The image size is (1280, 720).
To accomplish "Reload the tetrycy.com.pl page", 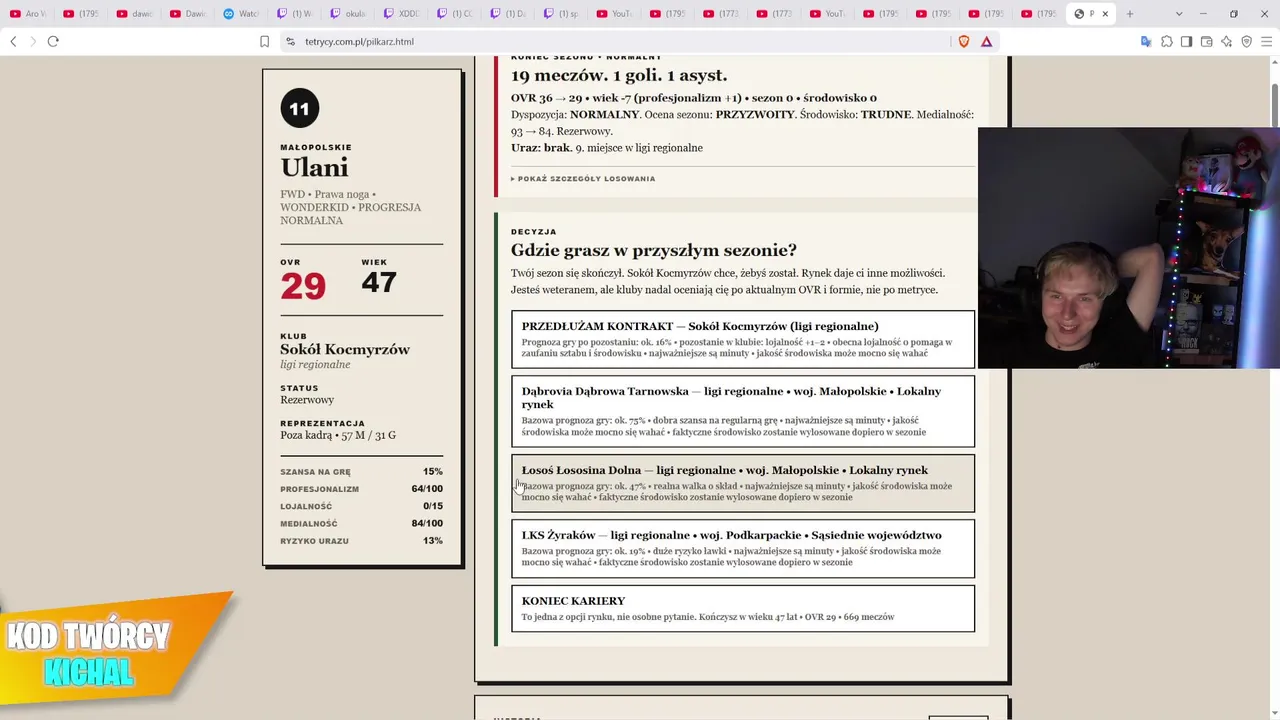I will tap(53, 41).
